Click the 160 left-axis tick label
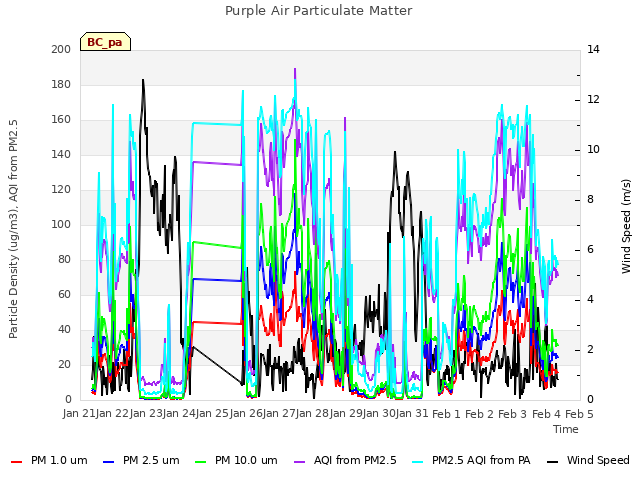This screenshot has width=640, height=480. point(61,120)
